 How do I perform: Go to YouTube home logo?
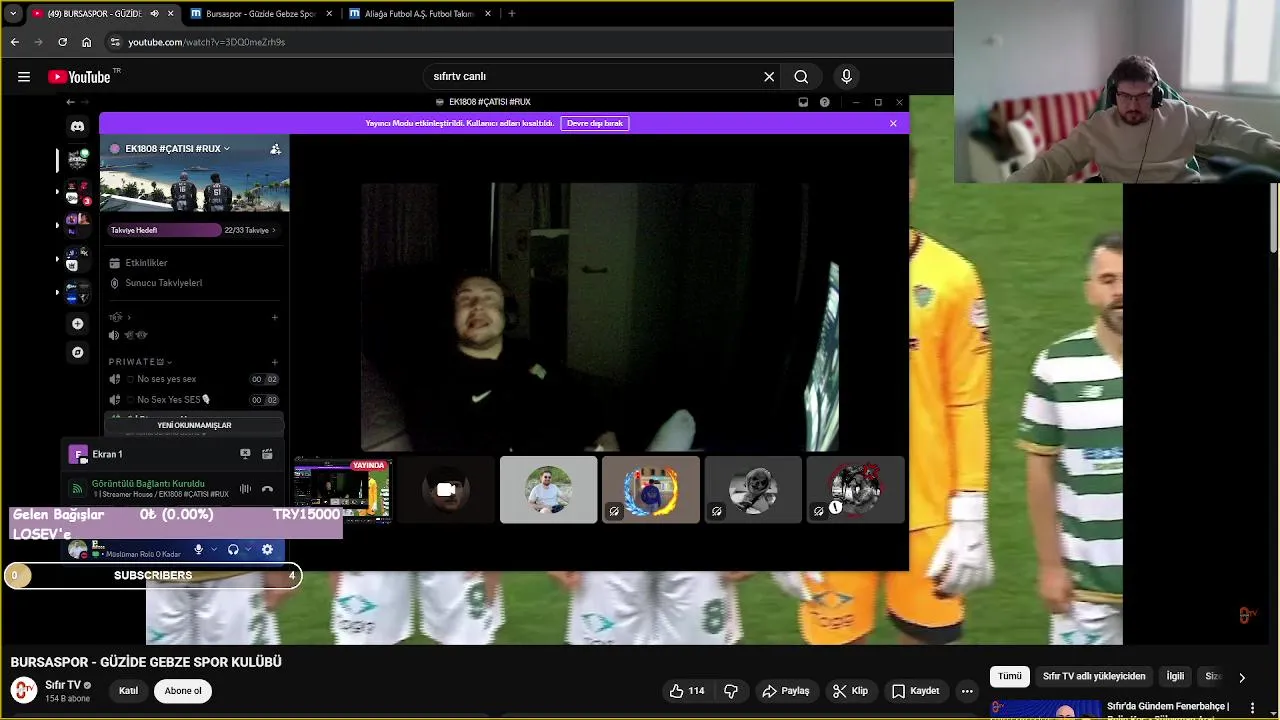(x=79, y=77)
